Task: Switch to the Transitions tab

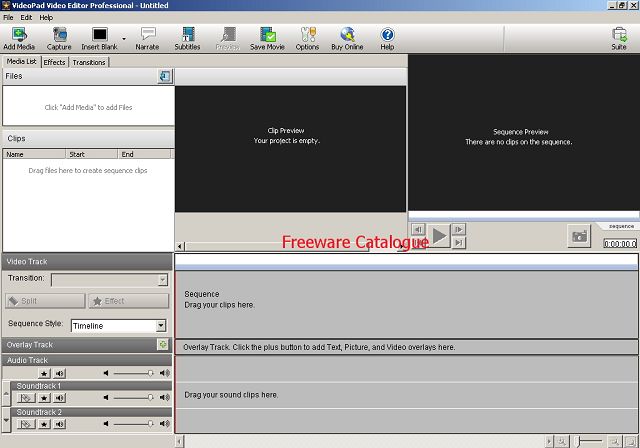Action: [89, 62]
